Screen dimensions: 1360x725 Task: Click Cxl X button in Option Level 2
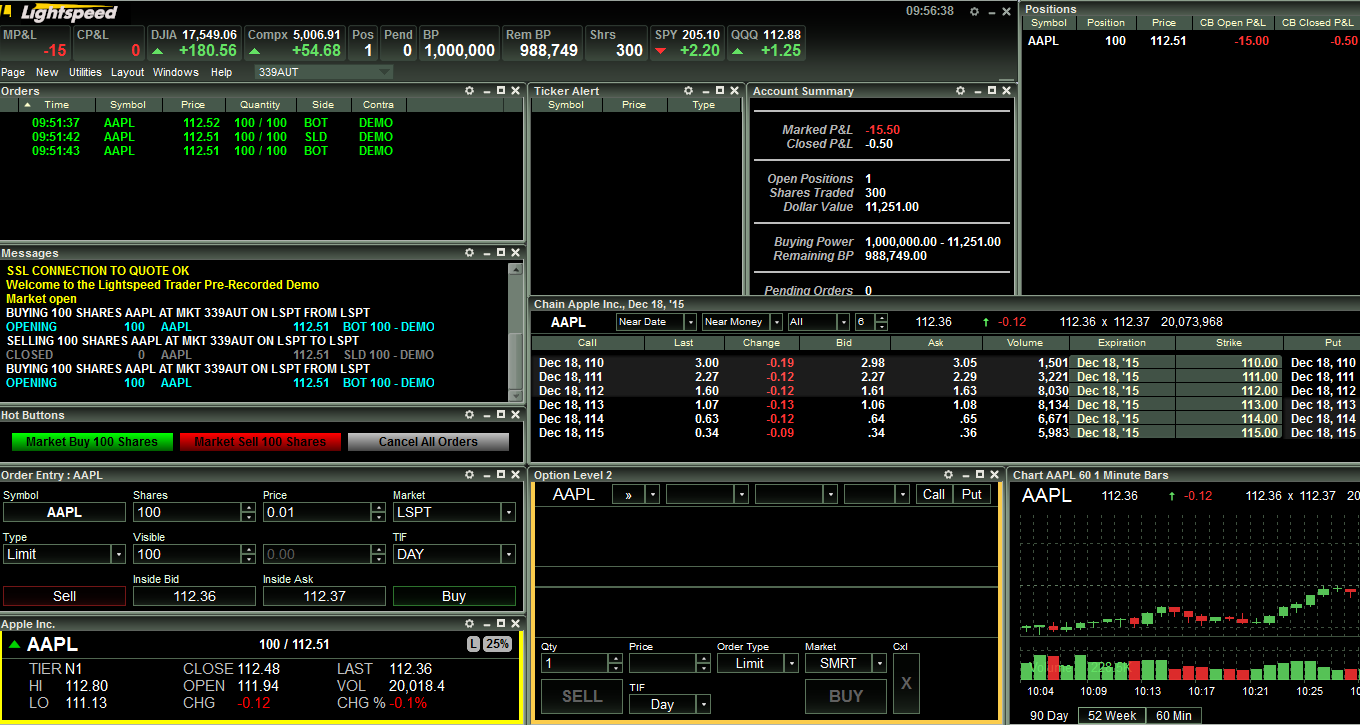(x=906, y=682)
